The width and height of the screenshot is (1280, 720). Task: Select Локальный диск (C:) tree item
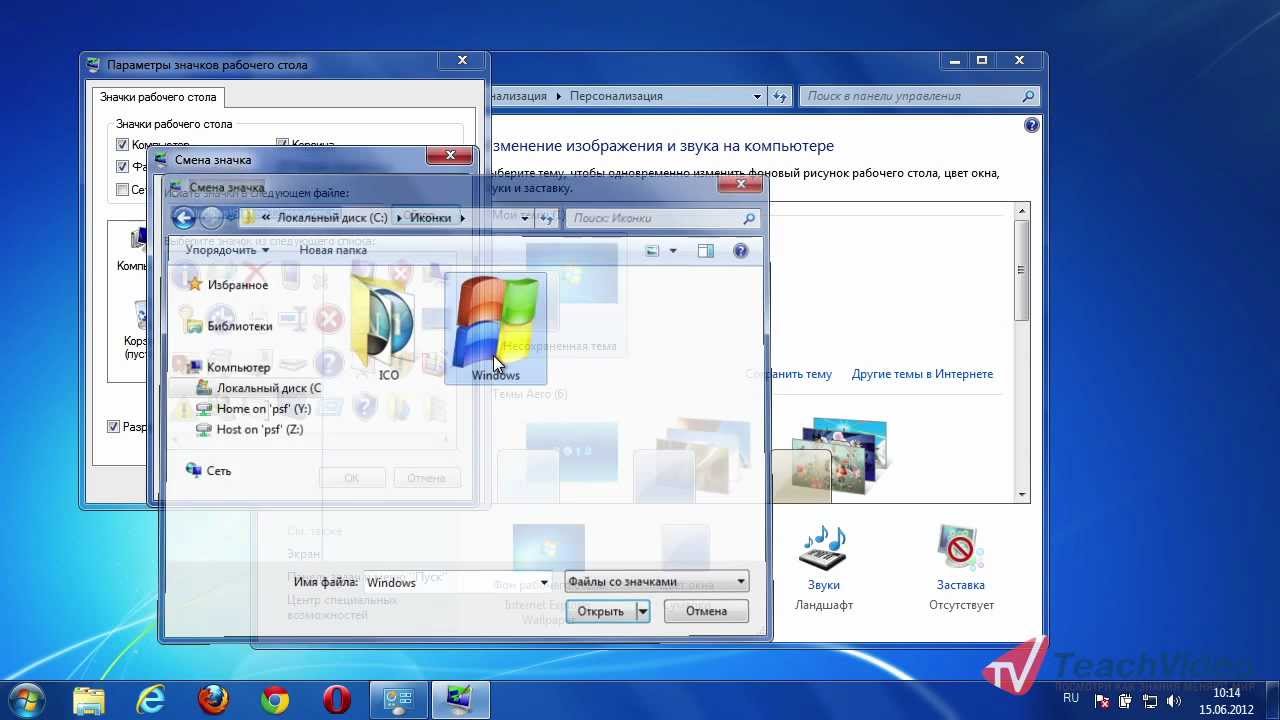click(269, 388)
